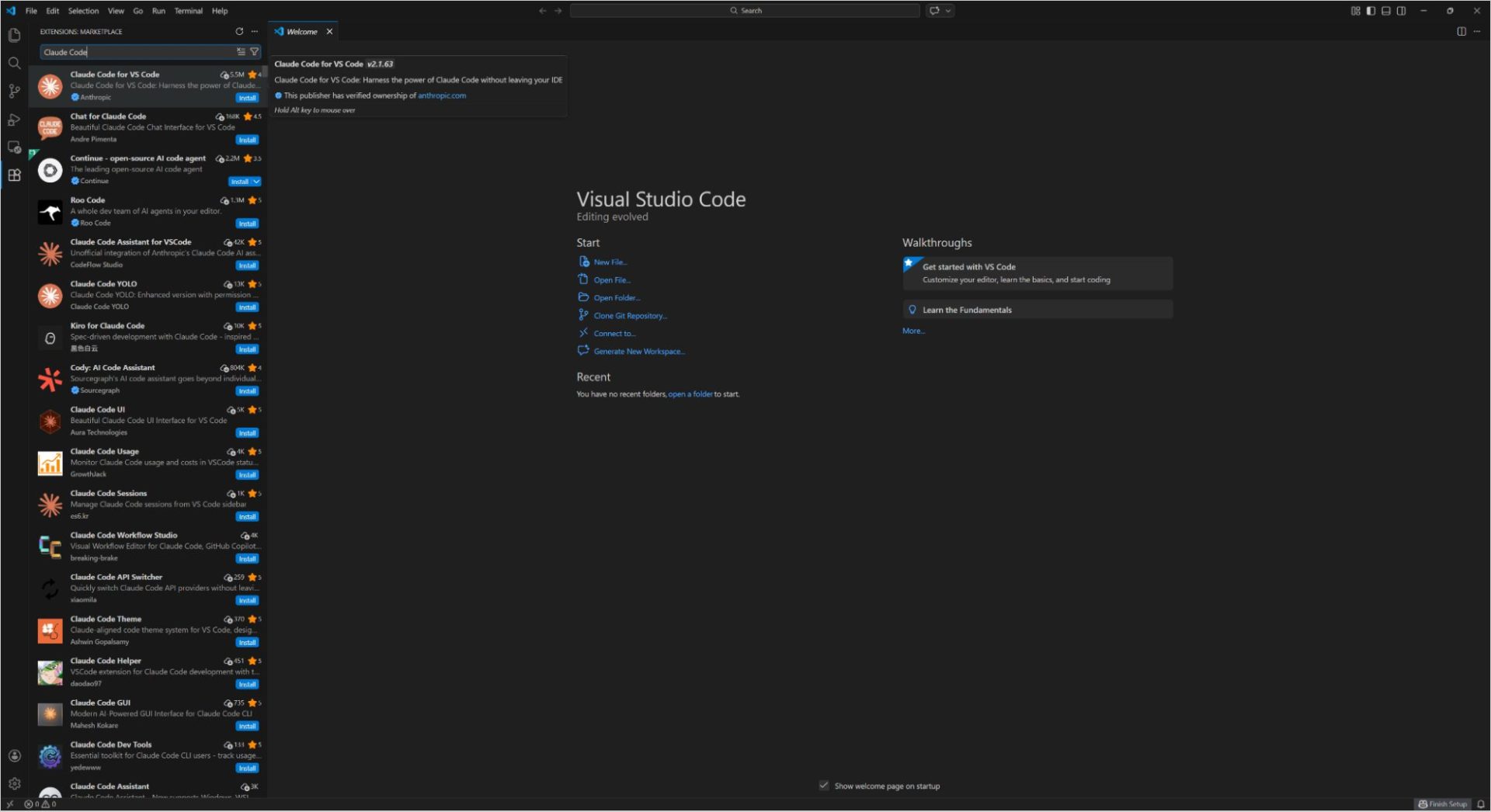Expand the Install dropdown on Continue extension
The height and width of the screenshot is (812, 1491).
256,181
